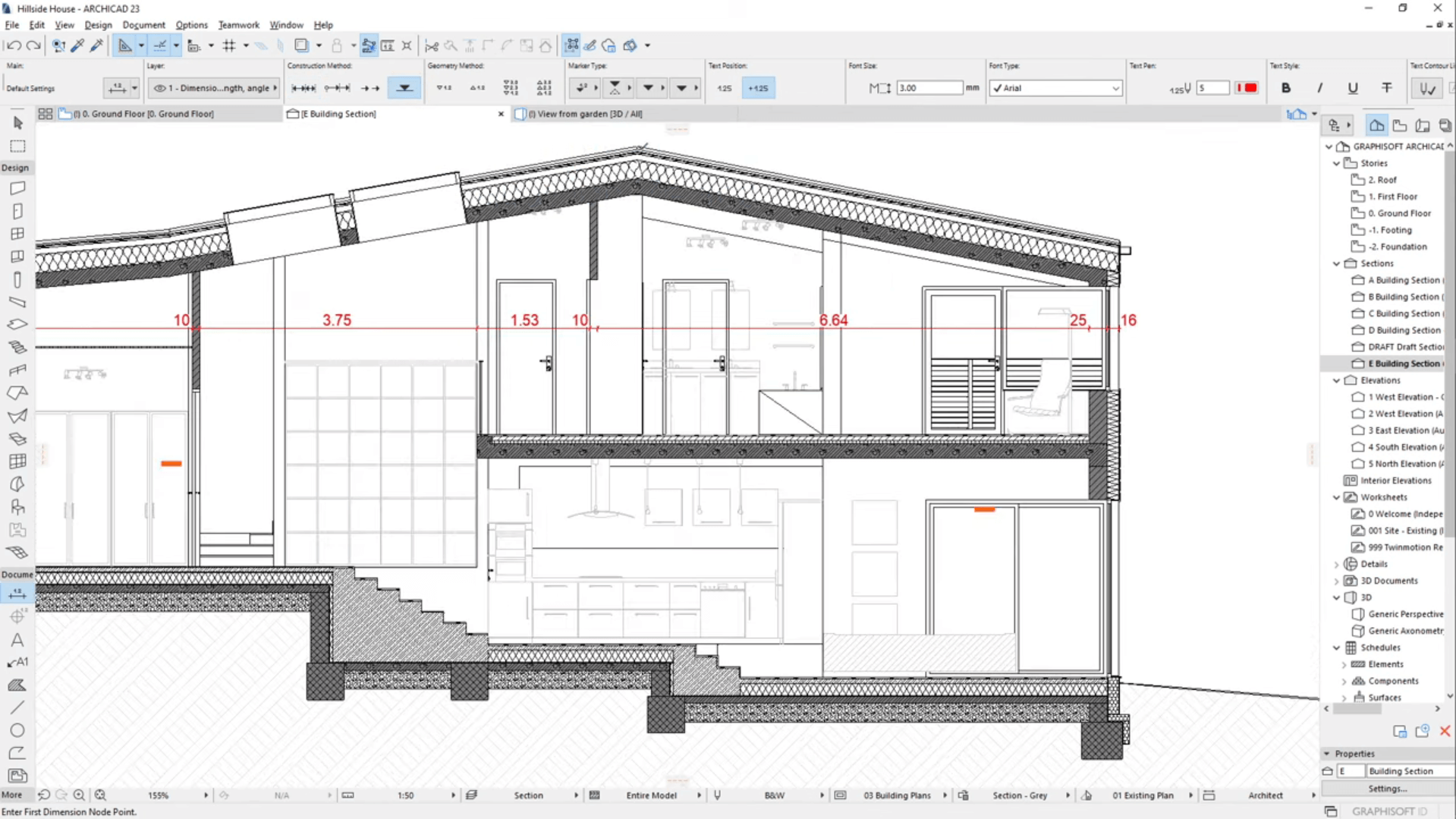Click the Delete red X in Navigator
The height and width of the screenshot is (819, 1456).
1445,731
